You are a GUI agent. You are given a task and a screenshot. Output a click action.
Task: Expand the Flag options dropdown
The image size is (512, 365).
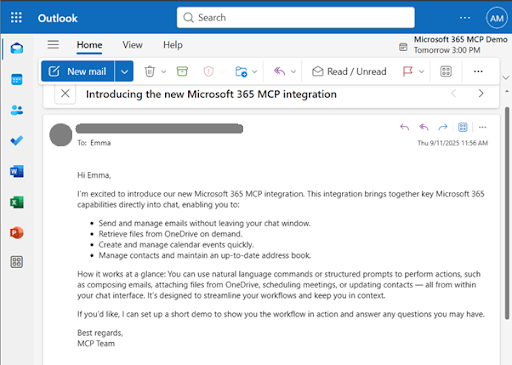[421, 71]
